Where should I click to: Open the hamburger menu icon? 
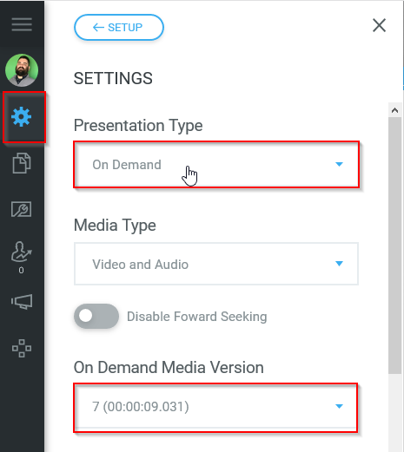[x=22, y=25]
